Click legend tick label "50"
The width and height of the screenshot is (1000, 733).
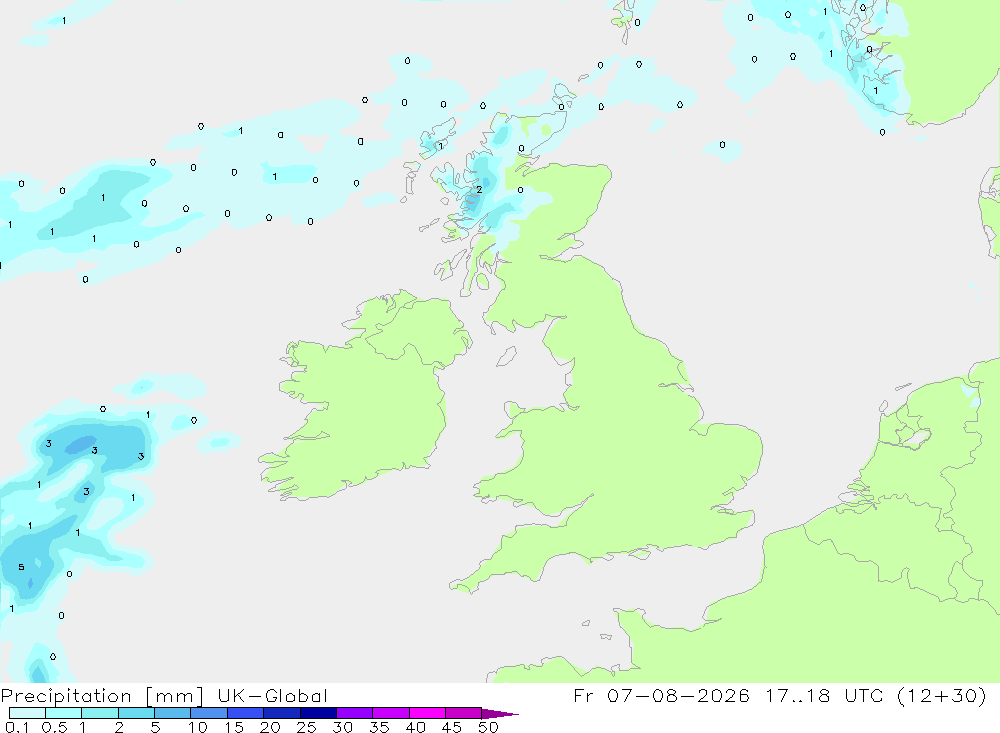[x=489, y=727]
